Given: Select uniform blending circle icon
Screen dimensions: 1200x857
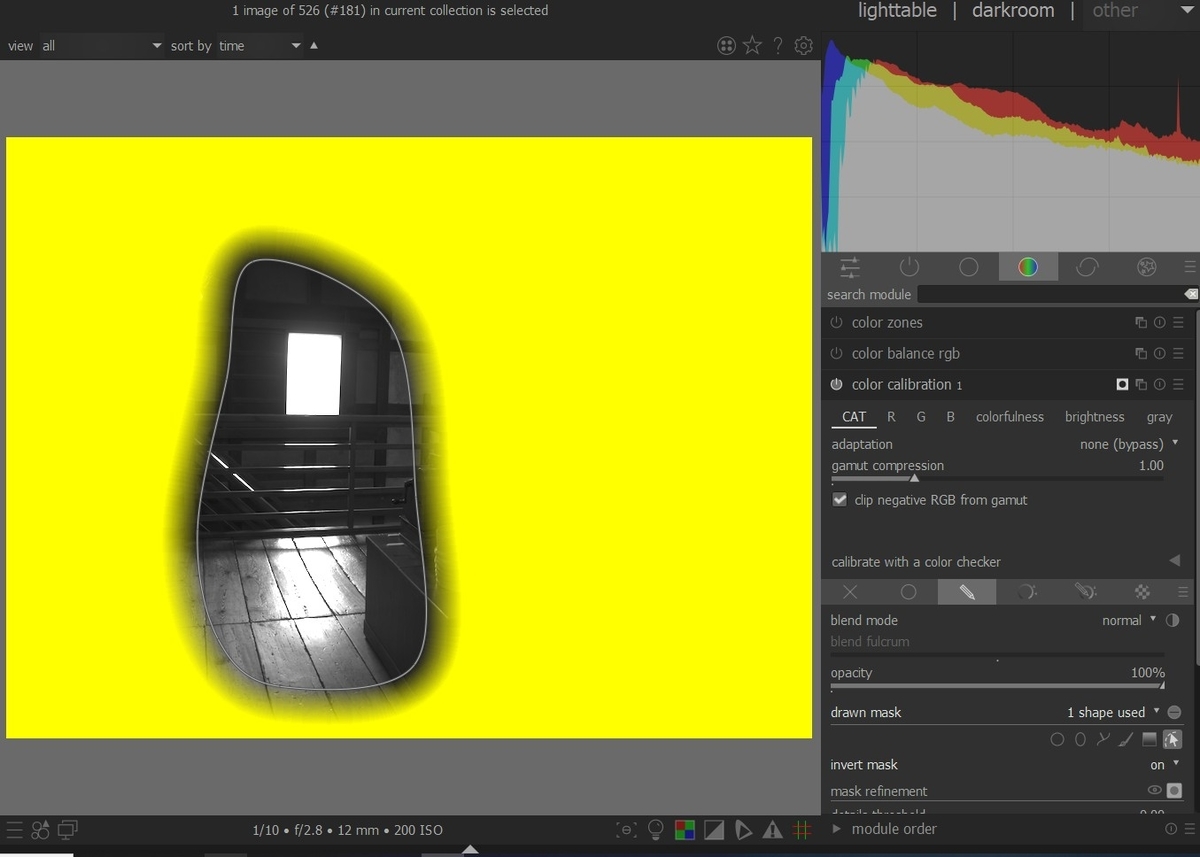Looking at the screenshot, I should point(908,592).
